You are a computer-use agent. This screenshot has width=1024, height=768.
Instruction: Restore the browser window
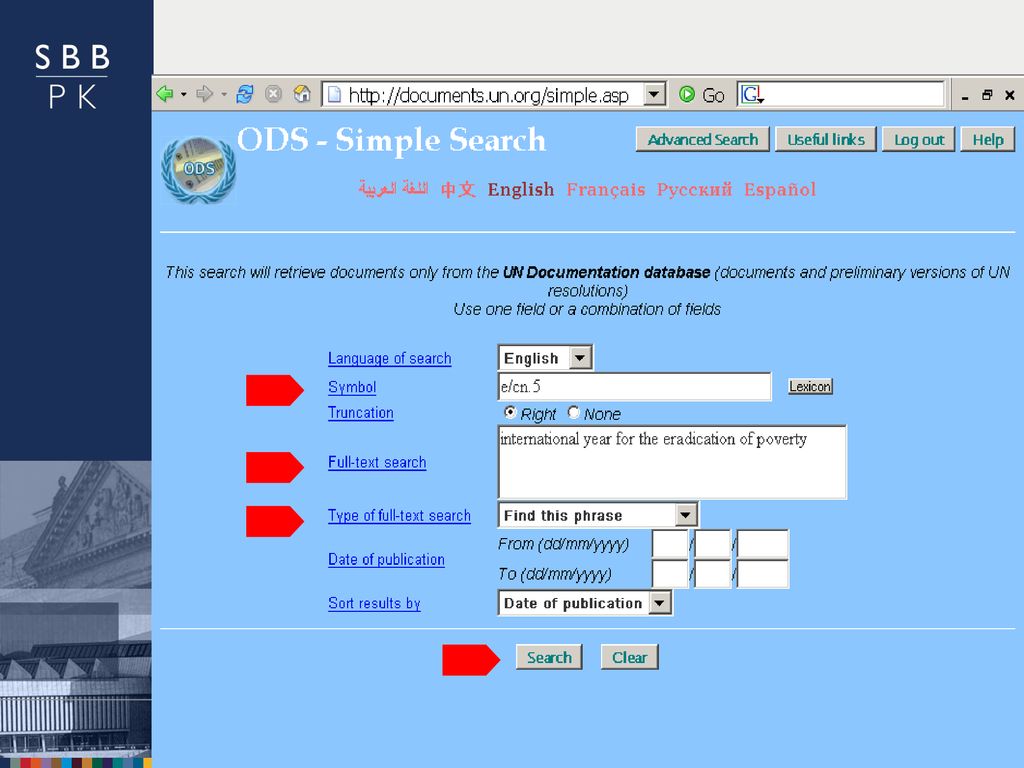[987, 95]
